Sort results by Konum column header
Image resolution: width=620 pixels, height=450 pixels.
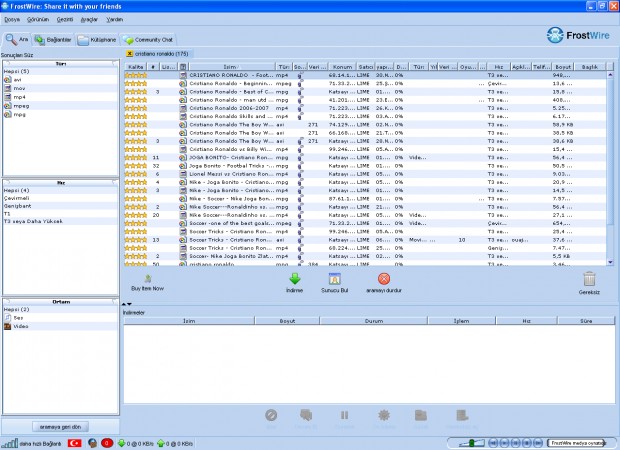(x=342, y=67)
